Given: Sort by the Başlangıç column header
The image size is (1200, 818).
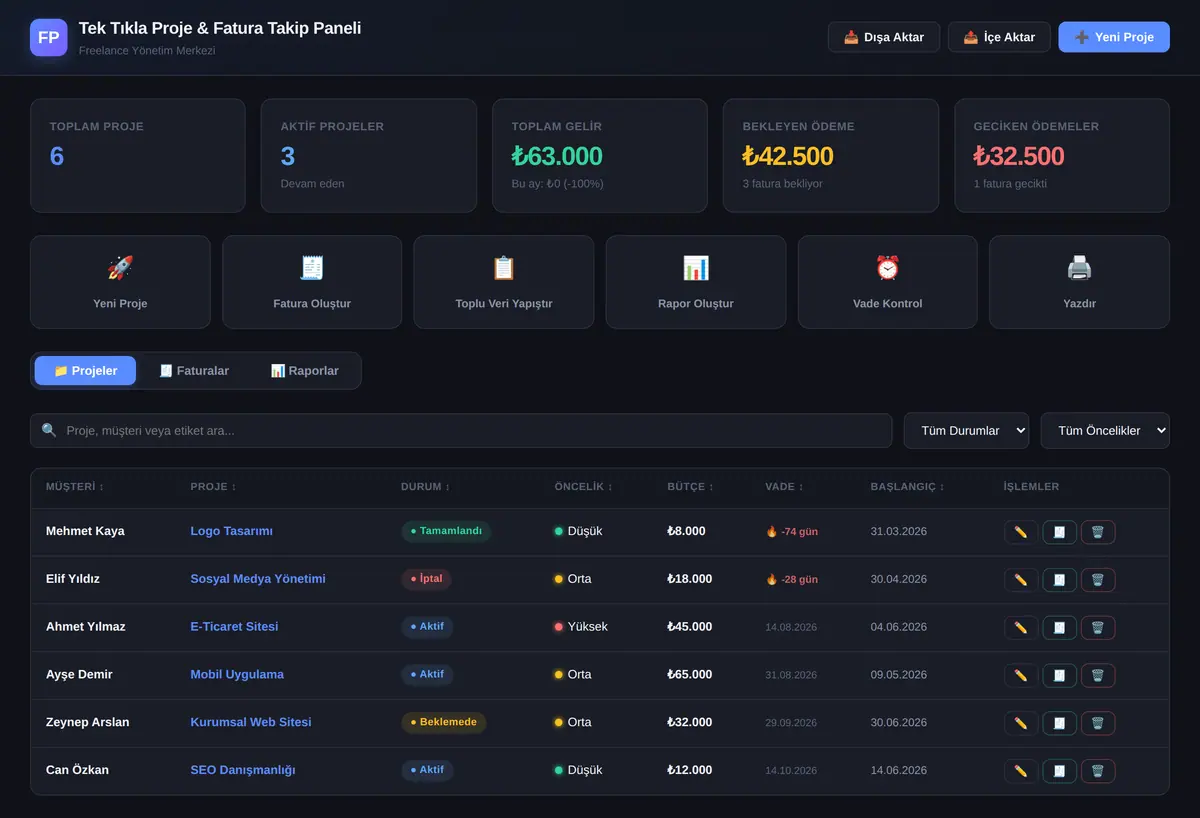Looking at the screenshot, I should pyautogui.click(x=908, y=487).
